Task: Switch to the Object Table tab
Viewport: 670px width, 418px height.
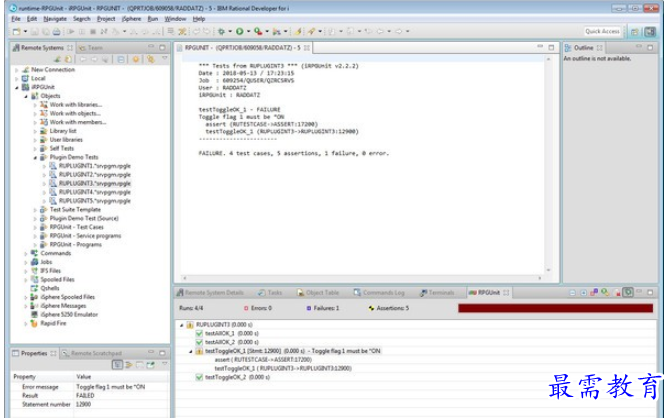Action: pyautogui.click(x=318, y=293)
